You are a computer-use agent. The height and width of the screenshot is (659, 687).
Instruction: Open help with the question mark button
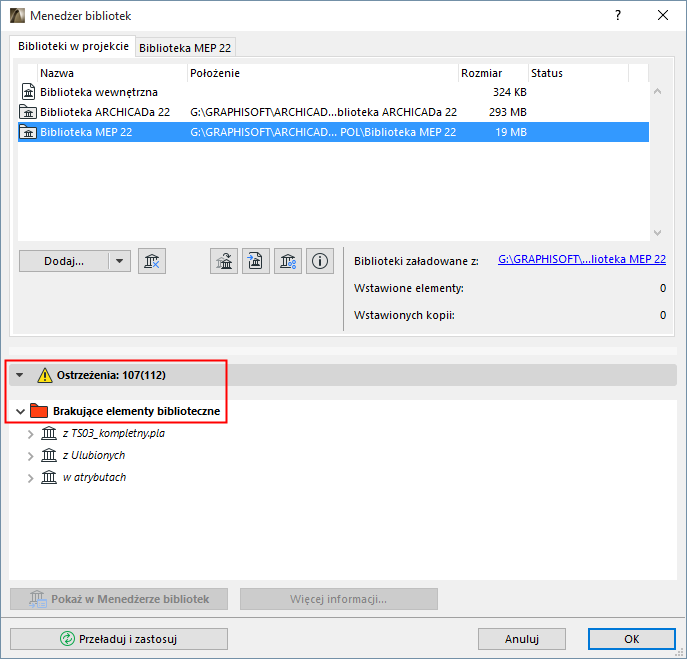click(618, 15)
